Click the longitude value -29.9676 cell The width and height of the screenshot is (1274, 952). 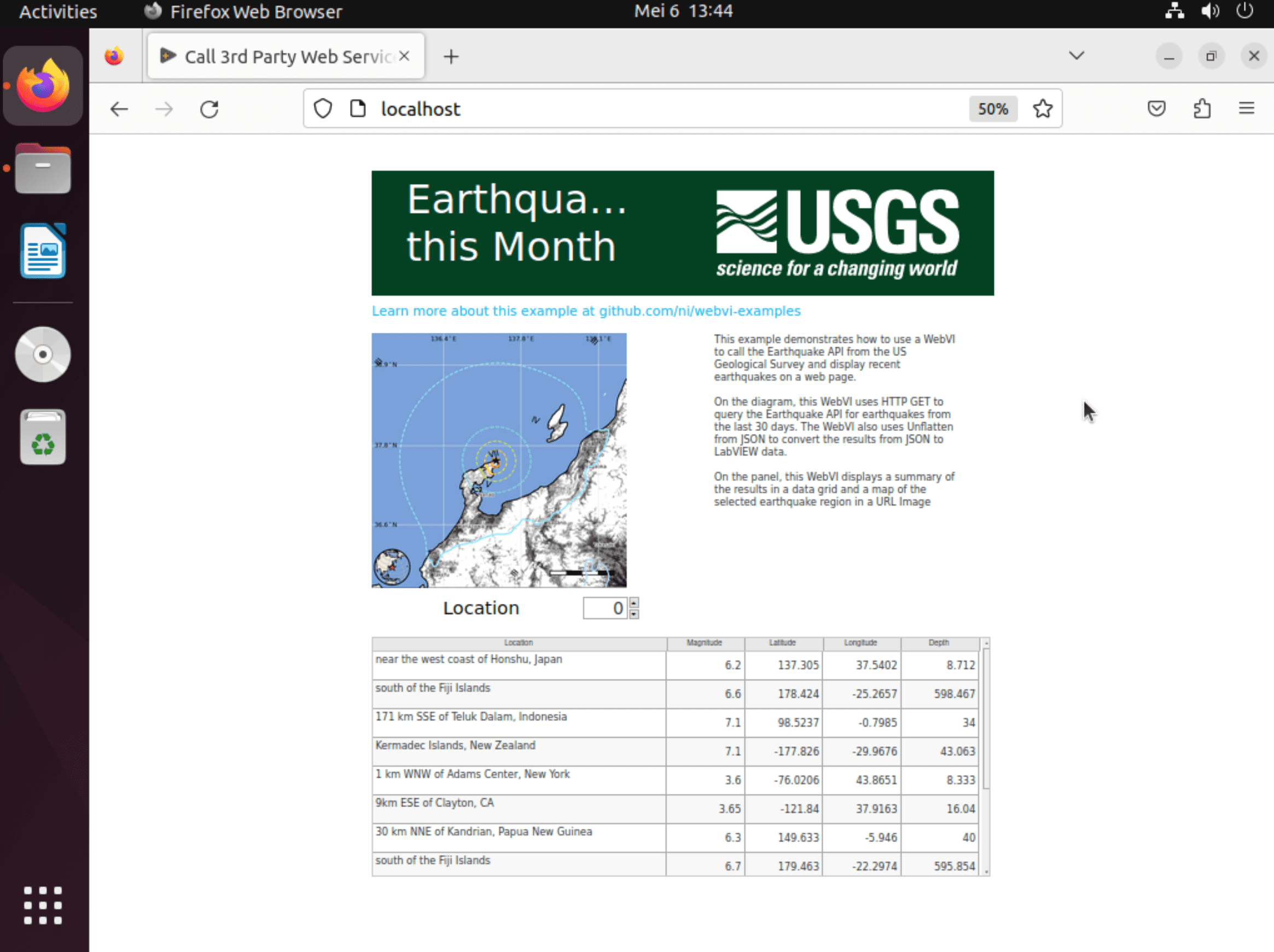tap(861, 751)
